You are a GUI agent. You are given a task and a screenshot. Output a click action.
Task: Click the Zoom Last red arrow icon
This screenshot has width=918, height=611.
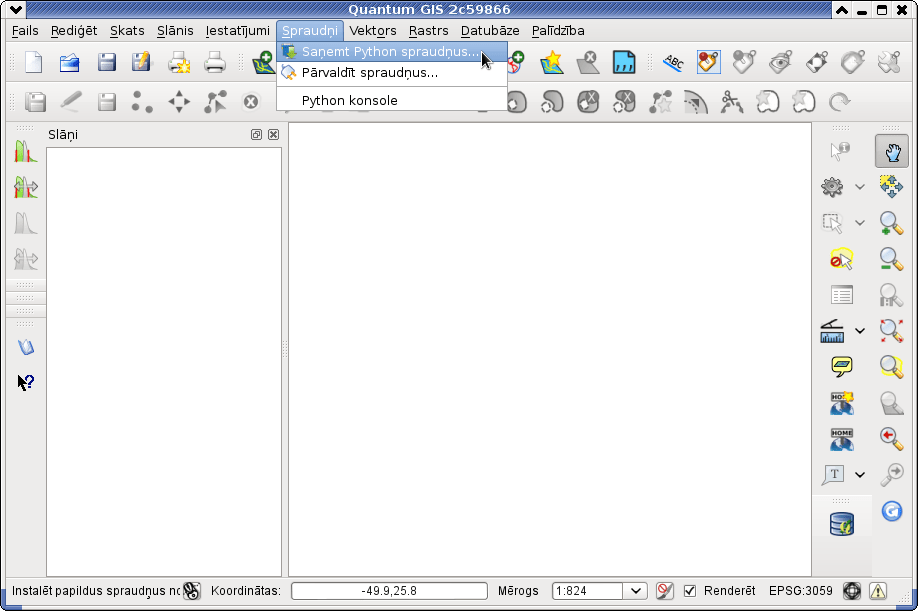click(x=892, y=438)
